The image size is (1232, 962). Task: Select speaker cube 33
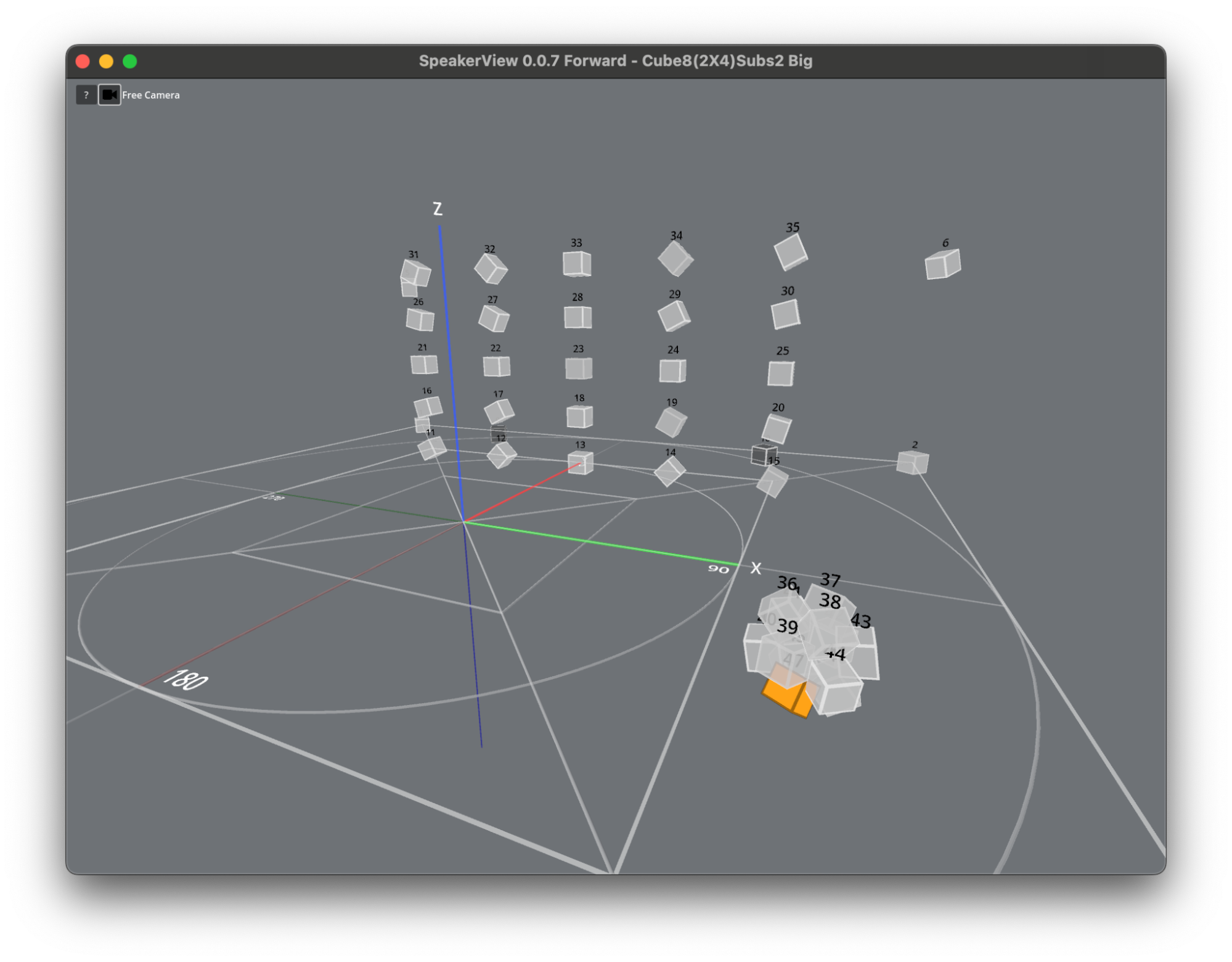pyautogui.click(x=577, y=264)
